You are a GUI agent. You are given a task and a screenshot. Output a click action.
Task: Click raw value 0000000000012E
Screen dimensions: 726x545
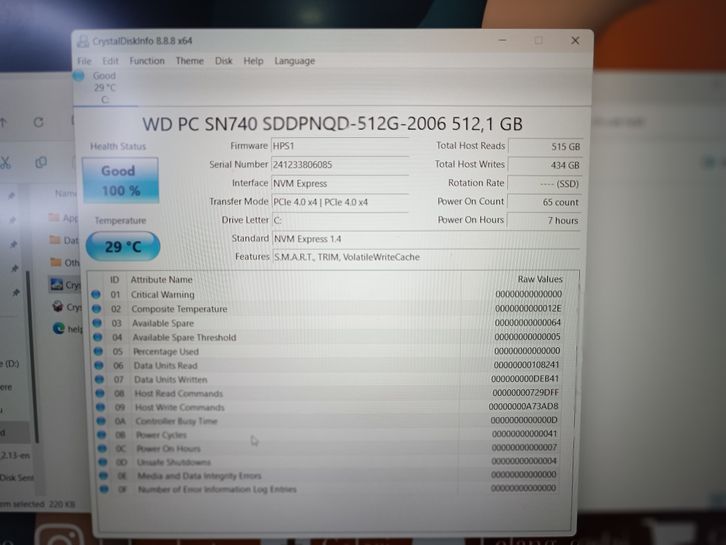[528, 308]
